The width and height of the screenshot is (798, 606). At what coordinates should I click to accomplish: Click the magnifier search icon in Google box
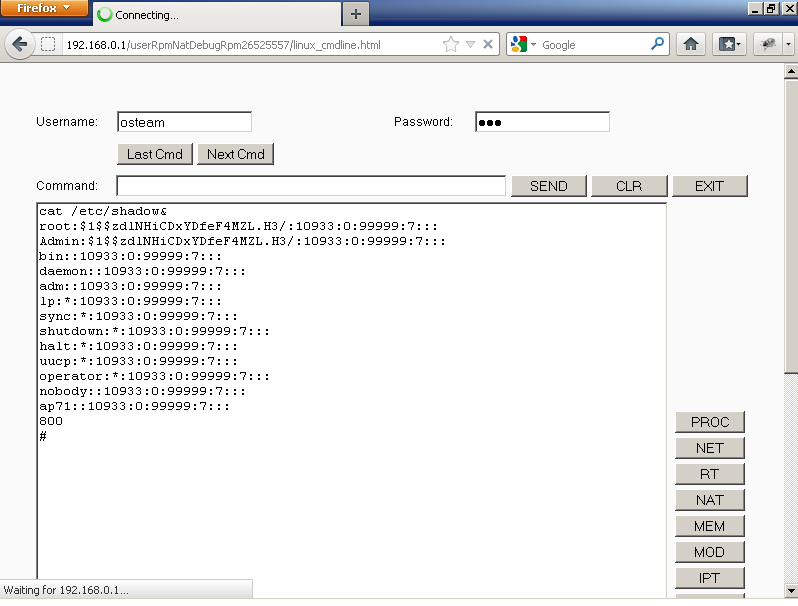(x=657, y=44)
